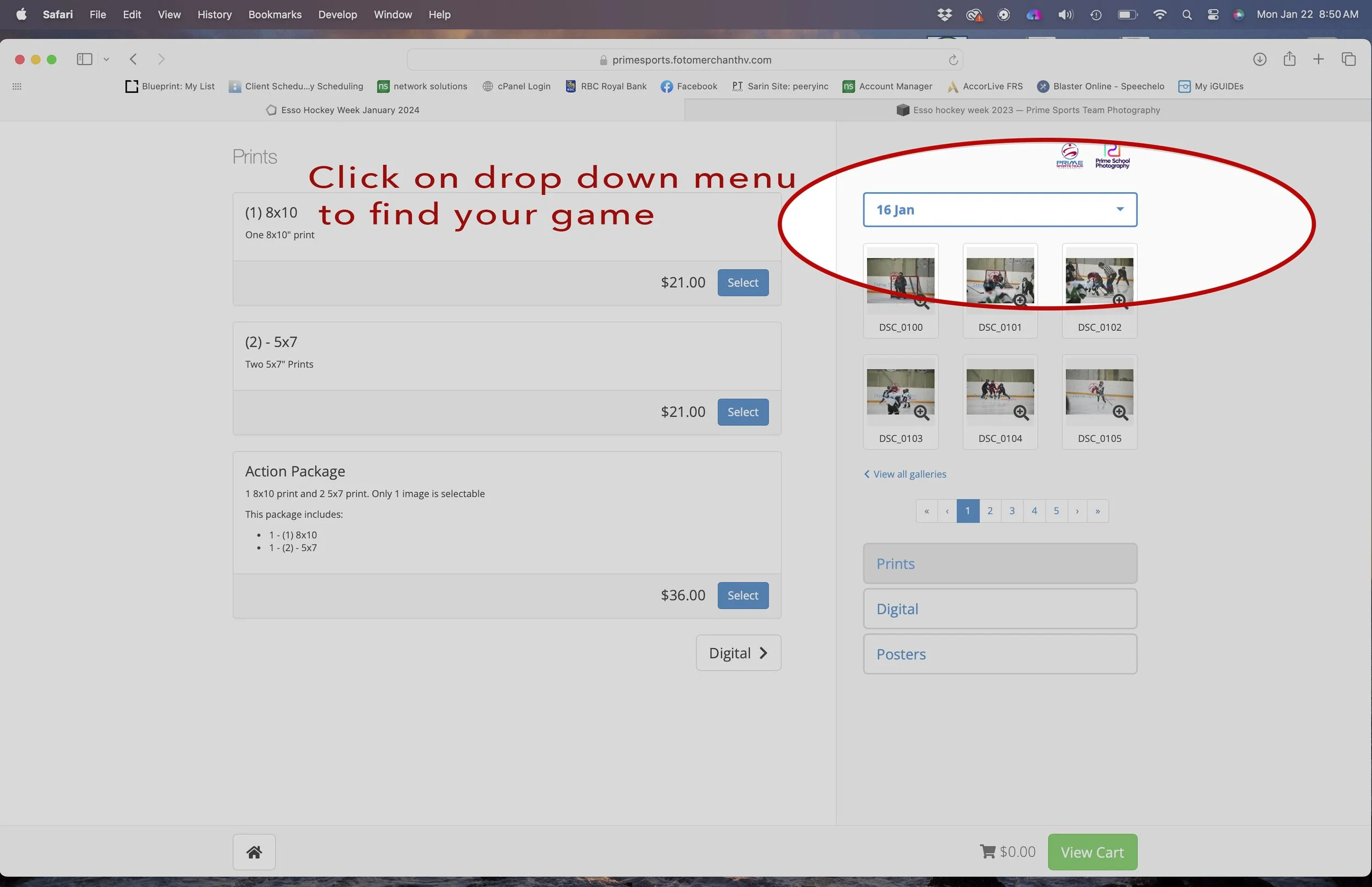Open Safari share icon
Screen dimensions: 1372x887
1289,59
